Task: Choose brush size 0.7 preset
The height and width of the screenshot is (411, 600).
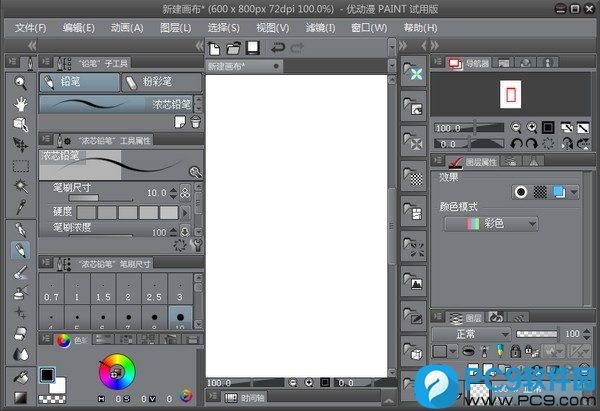Action: (x=51, y=289)
